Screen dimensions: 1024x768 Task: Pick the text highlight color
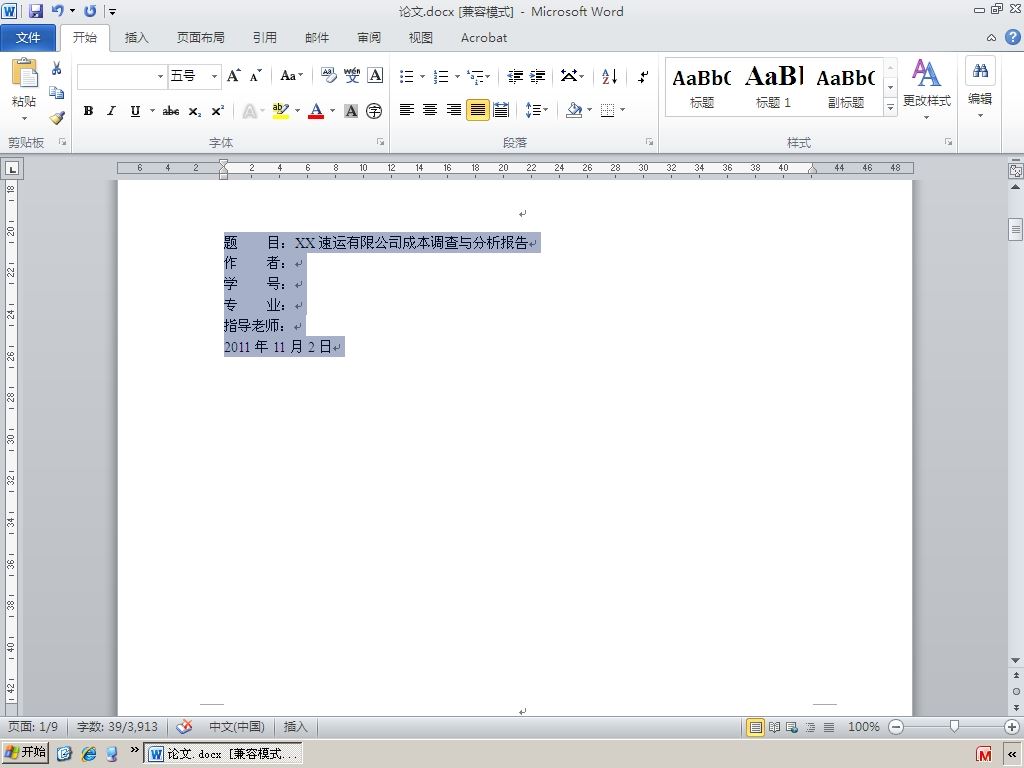tap(280, 111)
